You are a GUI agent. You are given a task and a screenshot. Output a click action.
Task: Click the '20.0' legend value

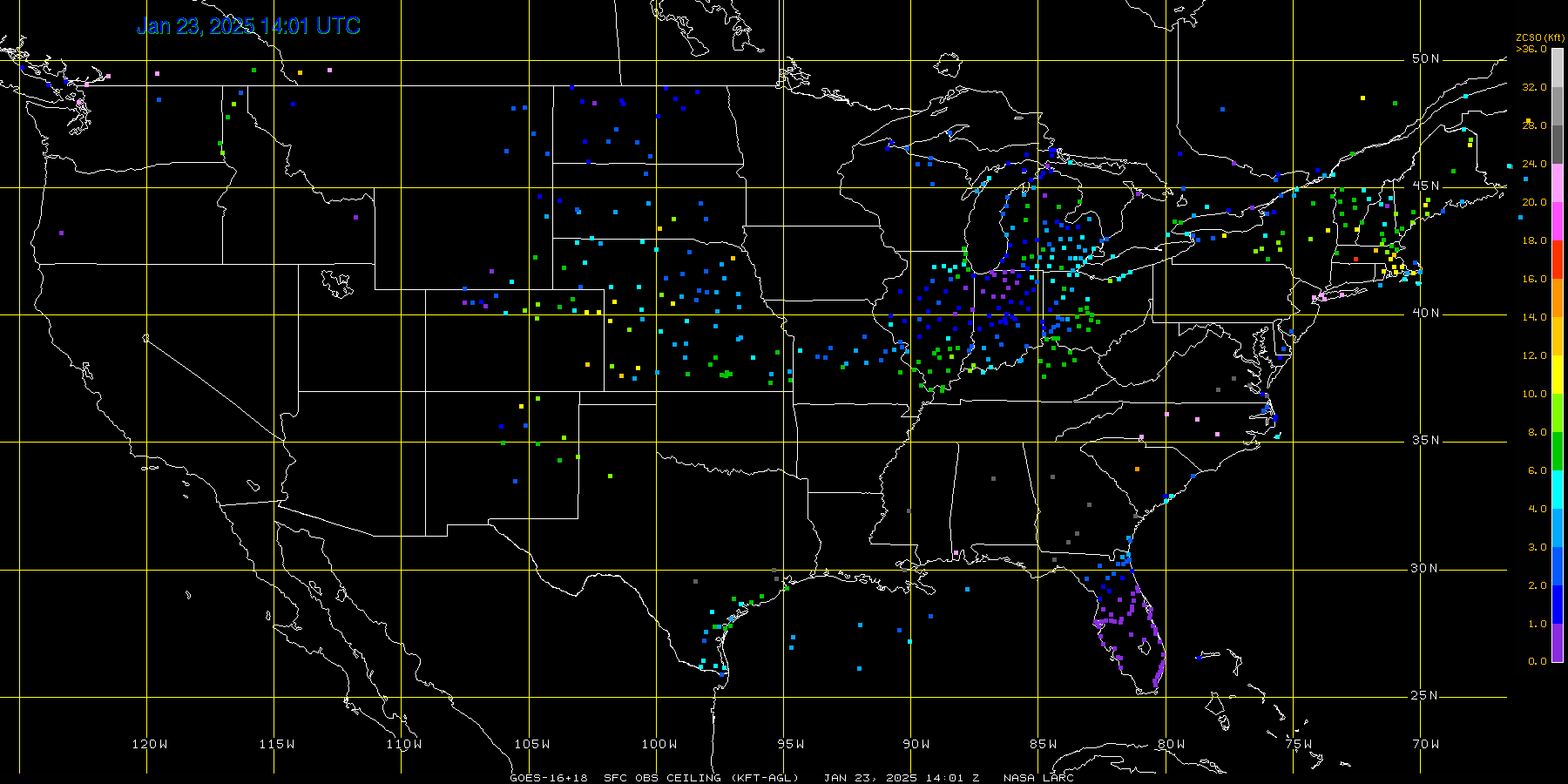1534,202
